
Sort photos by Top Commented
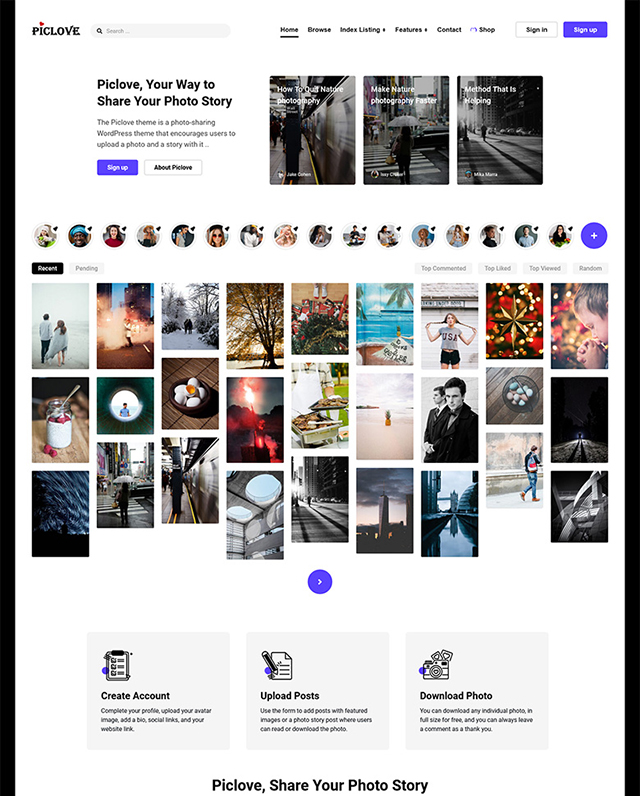coord(443,268)
